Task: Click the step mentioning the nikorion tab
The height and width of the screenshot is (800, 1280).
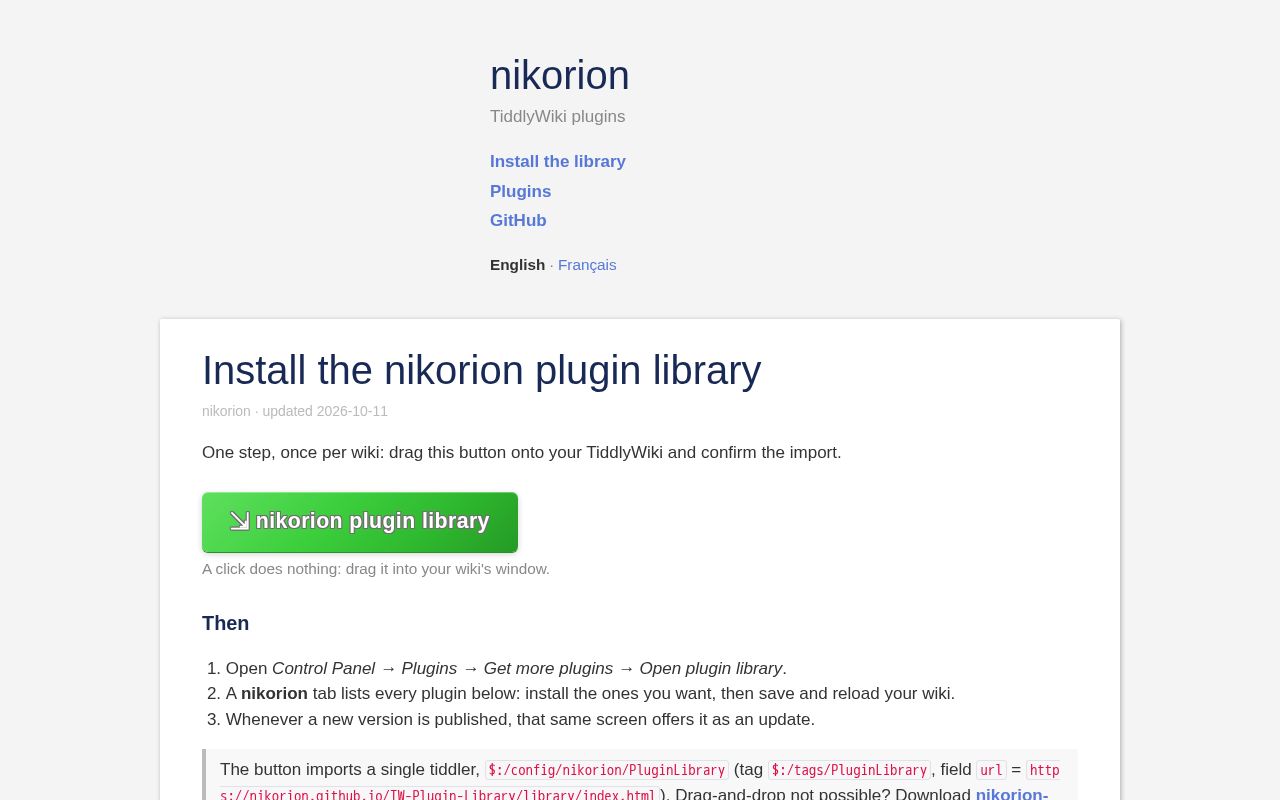Action: tap(590, 694)
